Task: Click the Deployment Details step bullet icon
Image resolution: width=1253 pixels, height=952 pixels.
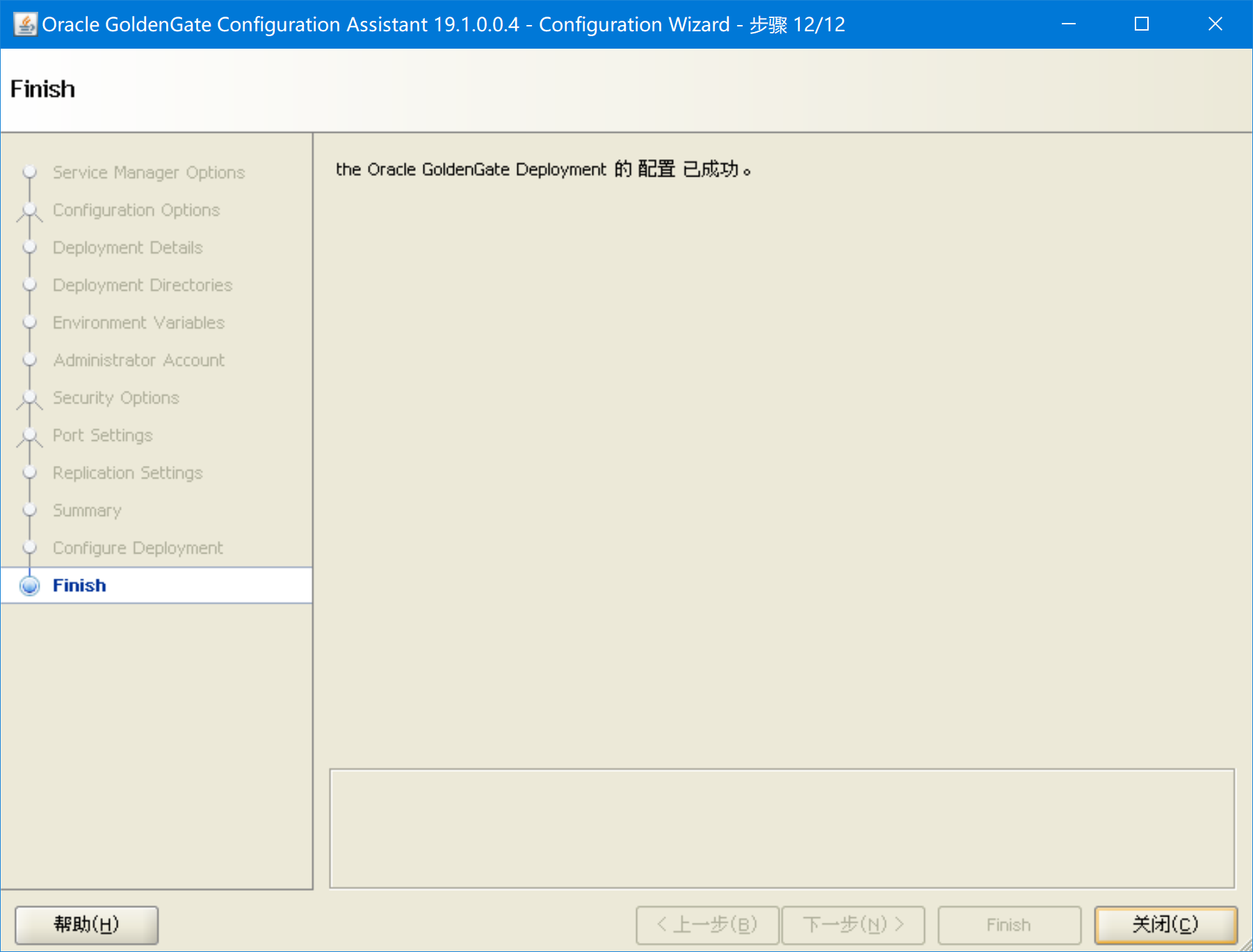Action: tap(29, 247)
